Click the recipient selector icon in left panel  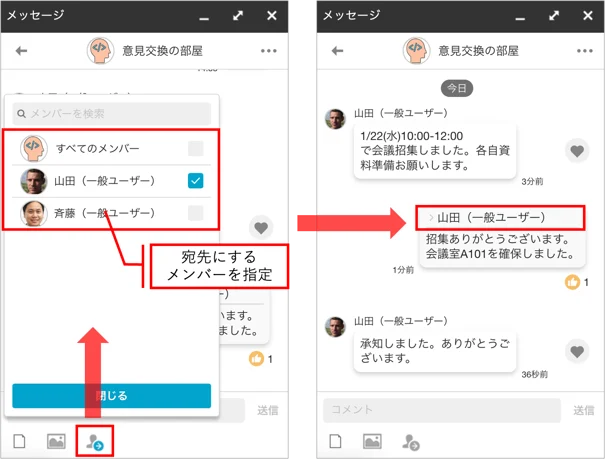(x=95, y=442)
